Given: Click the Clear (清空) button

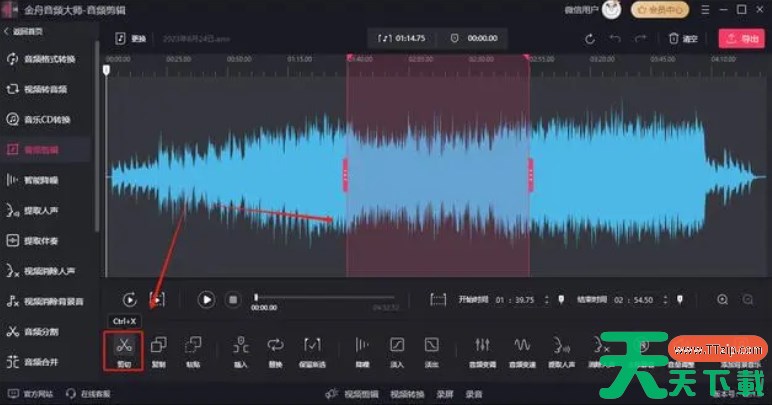Looking at the screenshot, I should click(682, 39).
